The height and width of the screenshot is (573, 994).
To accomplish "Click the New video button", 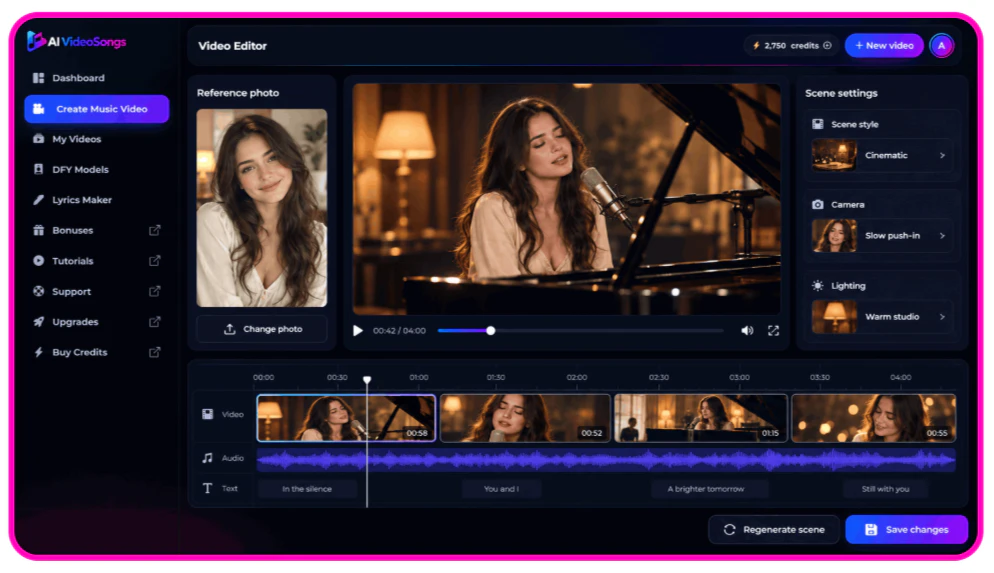I will [x=884, y=46].
